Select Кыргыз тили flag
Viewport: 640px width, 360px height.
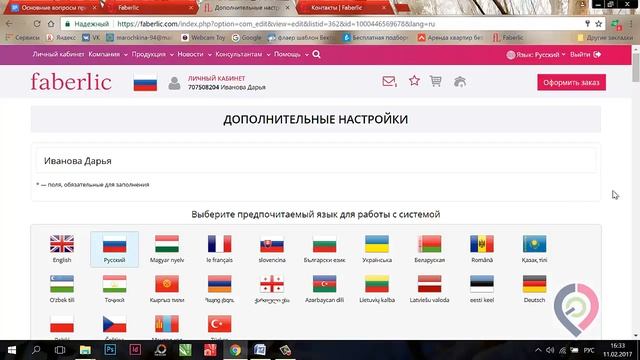[167, 284]
